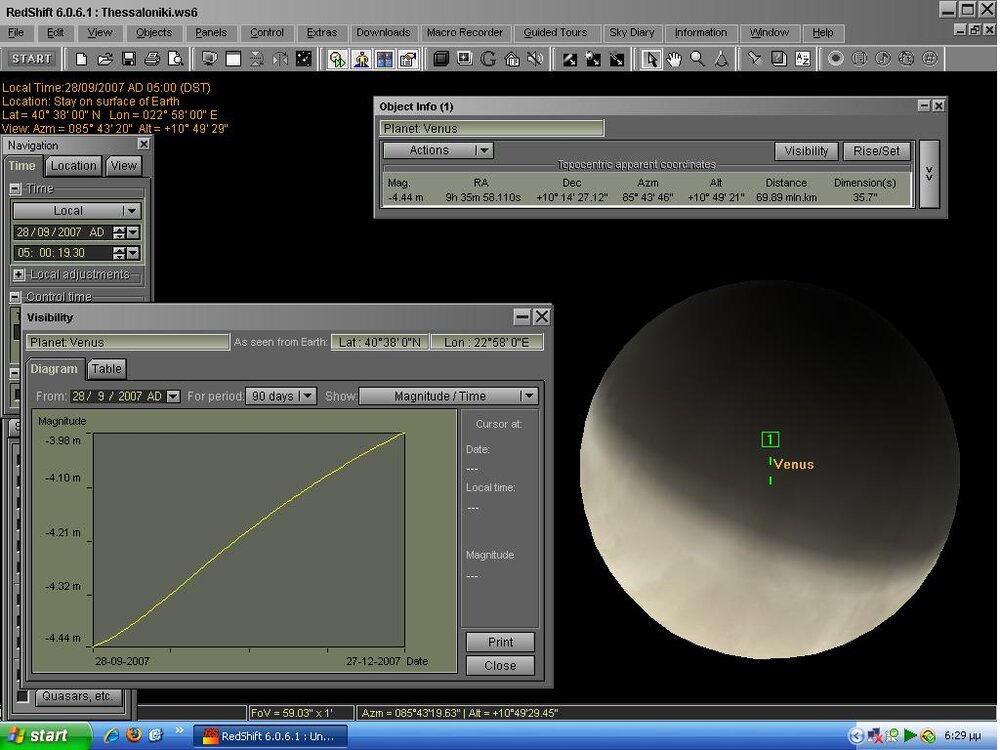Click the Save floppy disk icon
Image resolution: width=1000 pixels, height=750 pixels.
pyautogui.click(x=128, y=59)
